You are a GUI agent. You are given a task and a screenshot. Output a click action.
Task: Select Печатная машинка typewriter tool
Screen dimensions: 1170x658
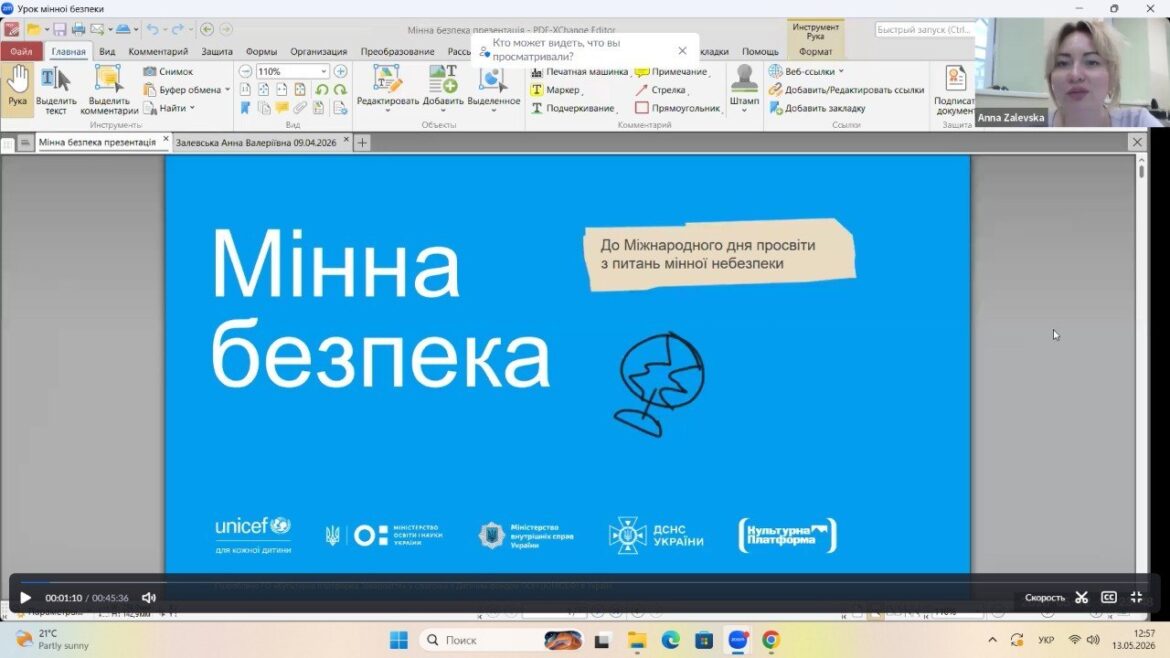click(580, 72)
